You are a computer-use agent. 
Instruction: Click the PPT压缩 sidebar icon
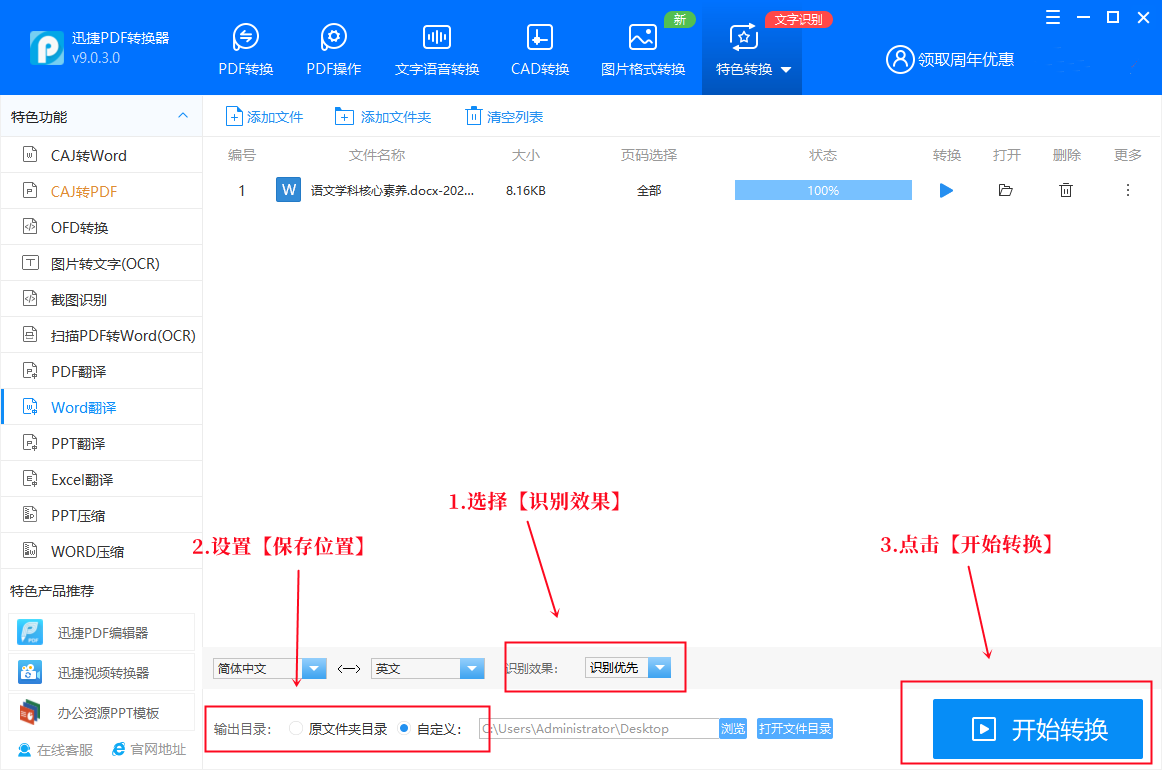(x=30, y=514)
